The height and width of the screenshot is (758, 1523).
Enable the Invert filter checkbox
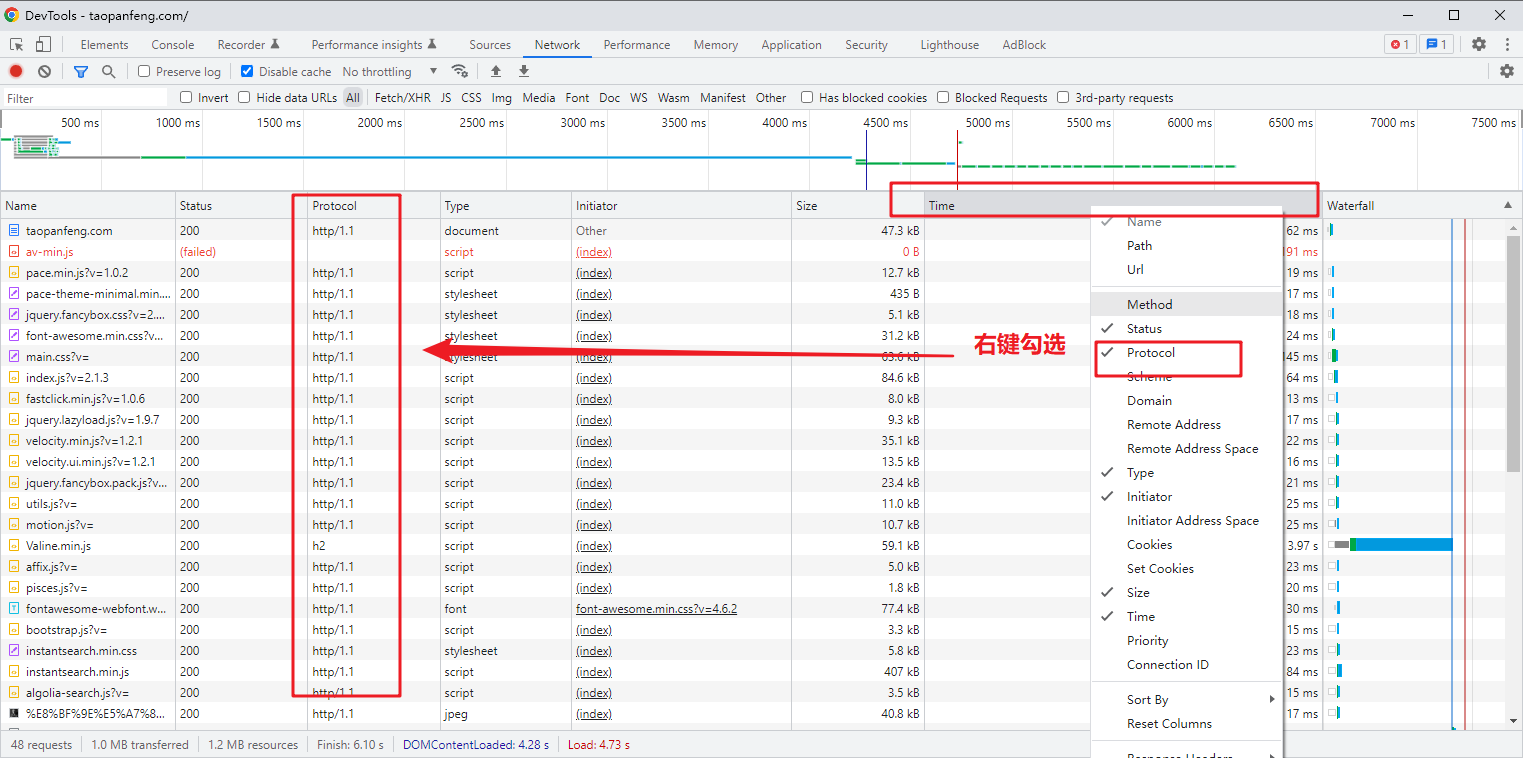[186, 97]
